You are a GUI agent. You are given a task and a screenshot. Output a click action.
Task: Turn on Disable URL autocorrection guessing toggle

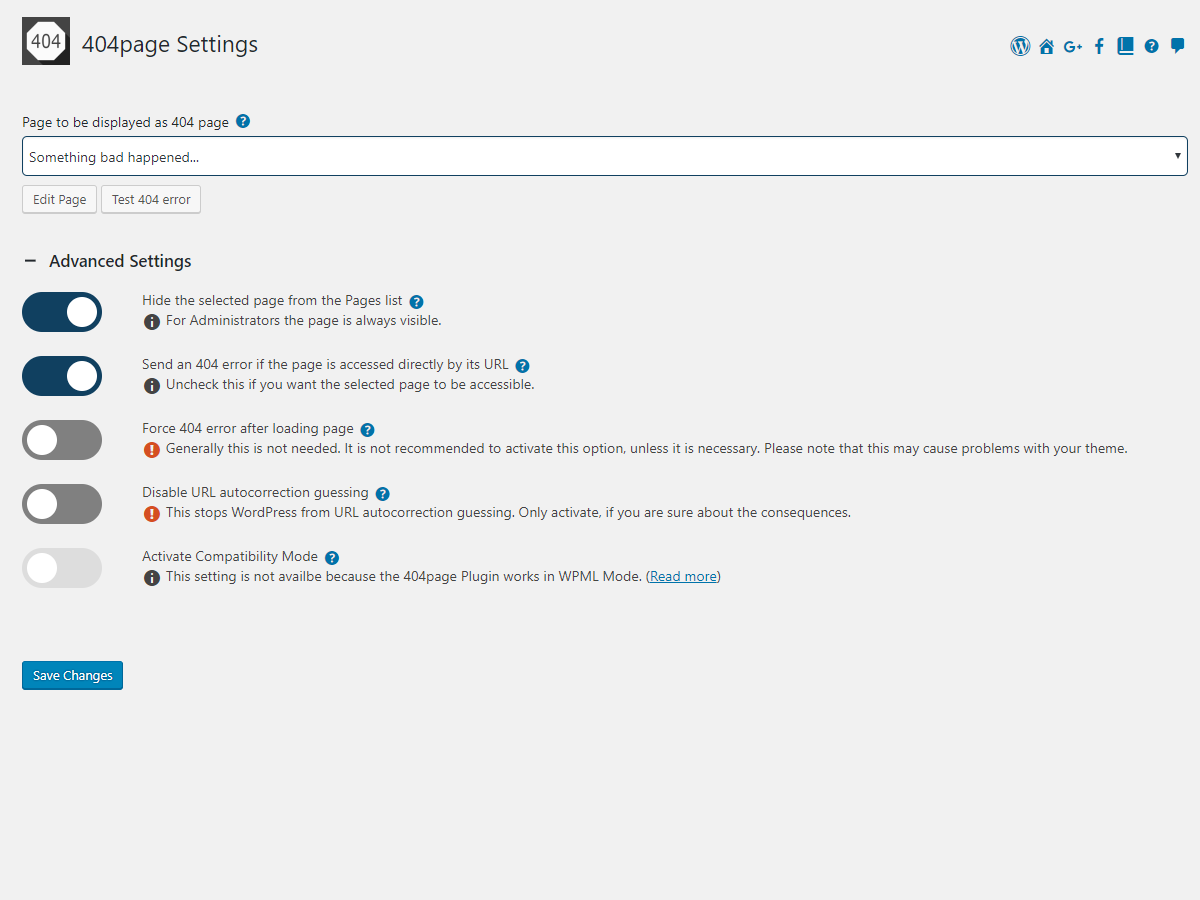(x=62, y=504)
